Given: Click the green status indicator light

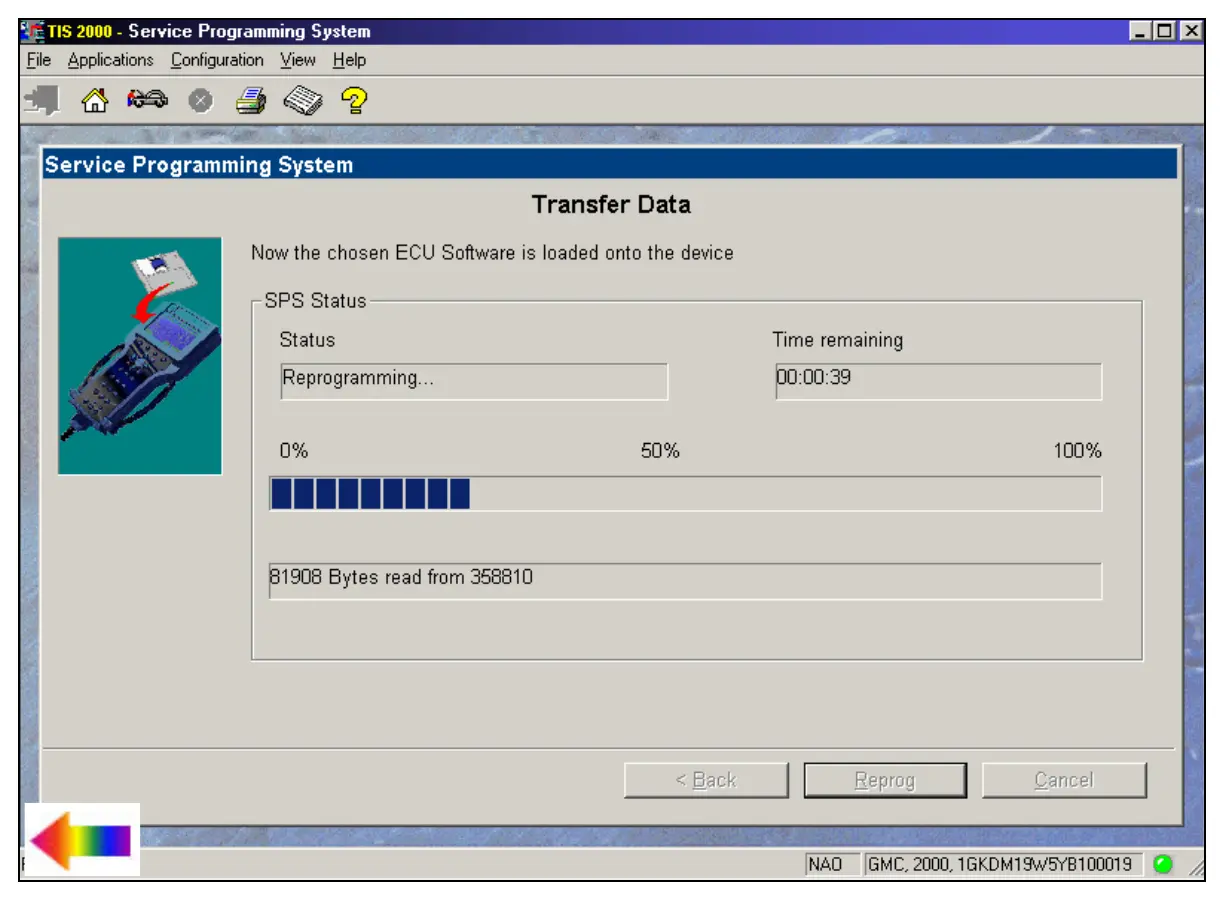Looking at the screenshot, I should pyautogui.click(x=1162, y=864).
